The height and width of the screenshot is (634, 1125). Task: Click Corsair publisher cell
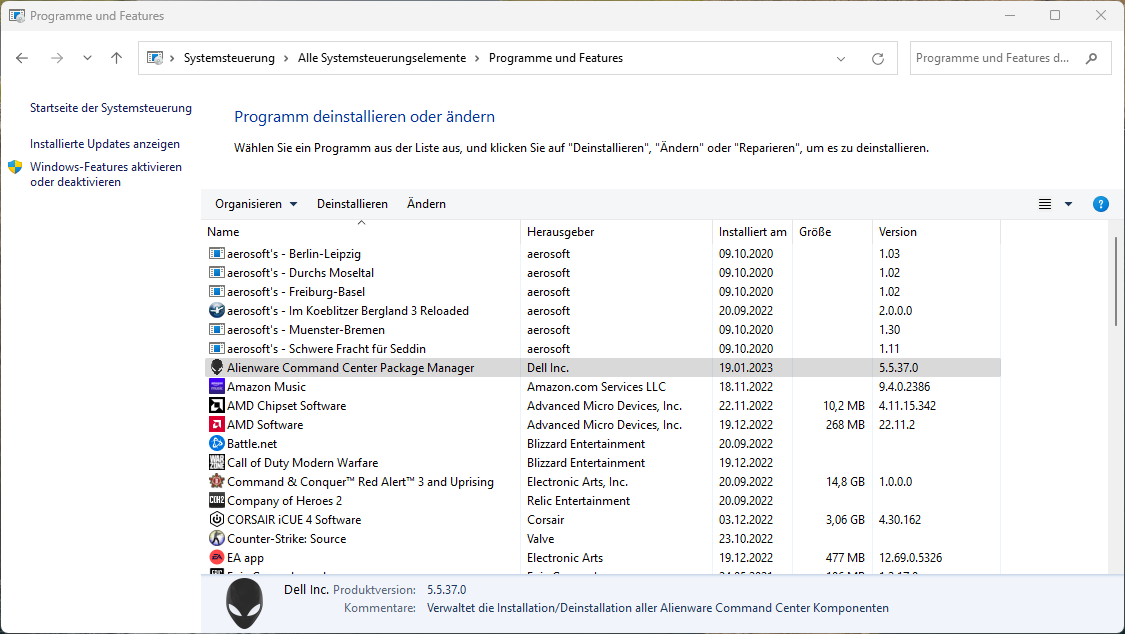click(x=545, y=520)
